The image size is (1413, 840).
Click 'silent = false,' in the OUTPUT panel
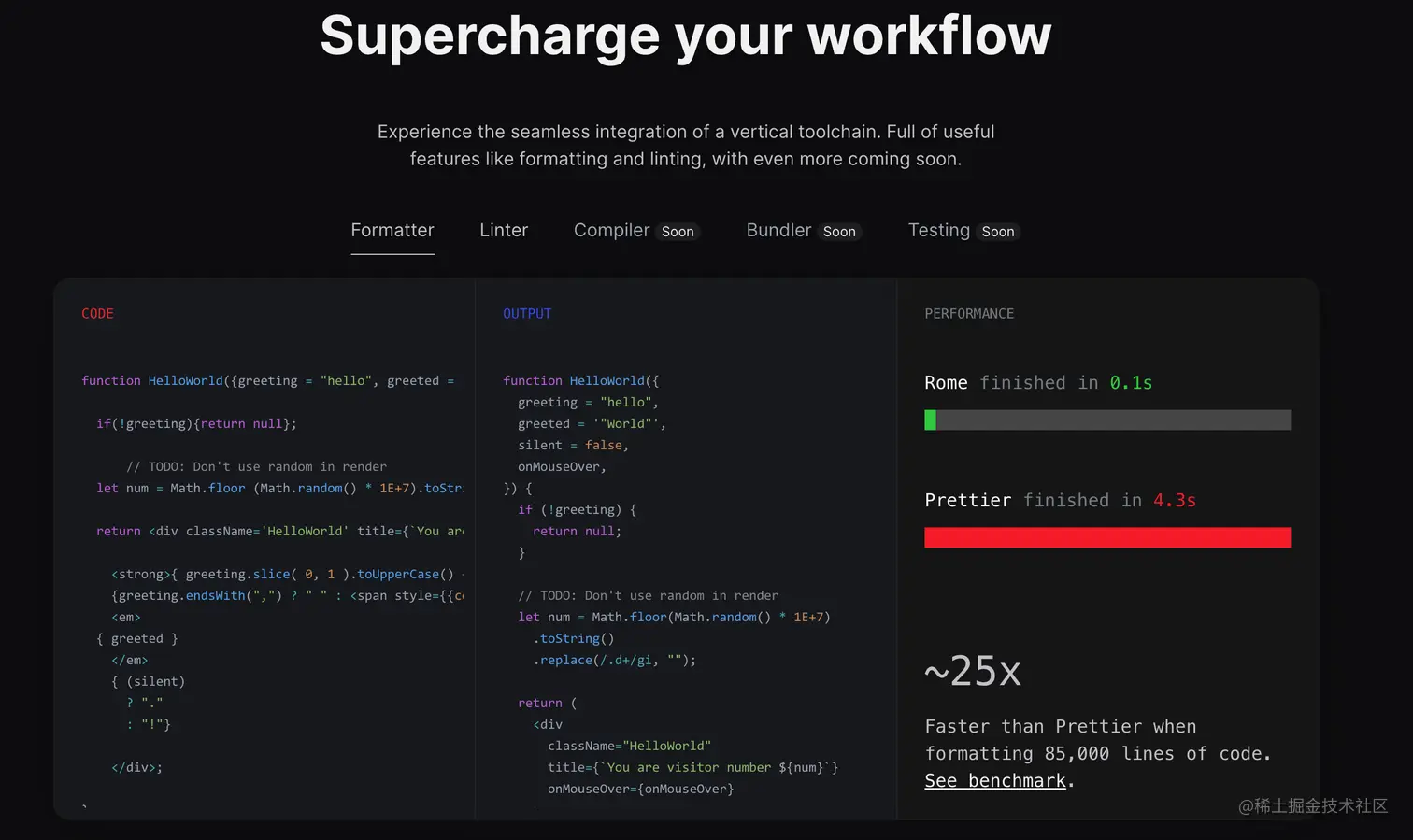tap(573, 445)
